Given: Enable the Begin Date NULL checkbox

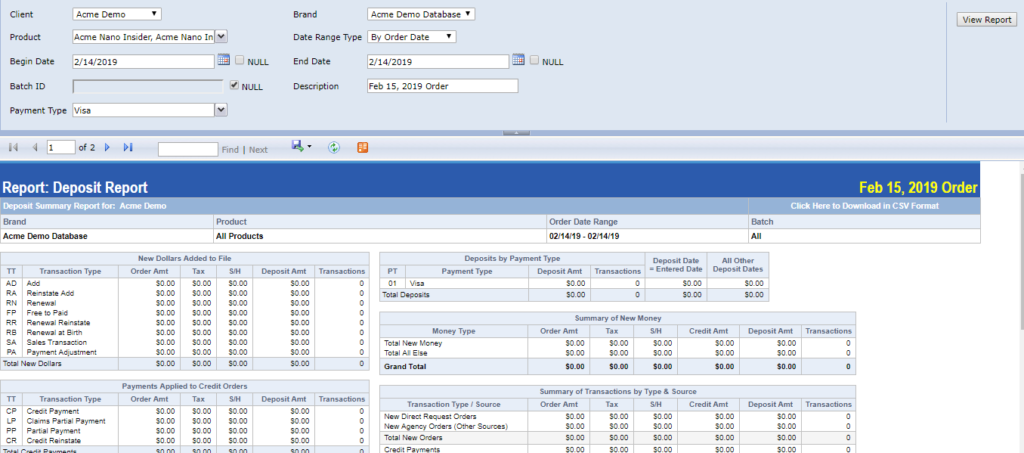Looking at the screenshot, I should (x=240, y=61).
